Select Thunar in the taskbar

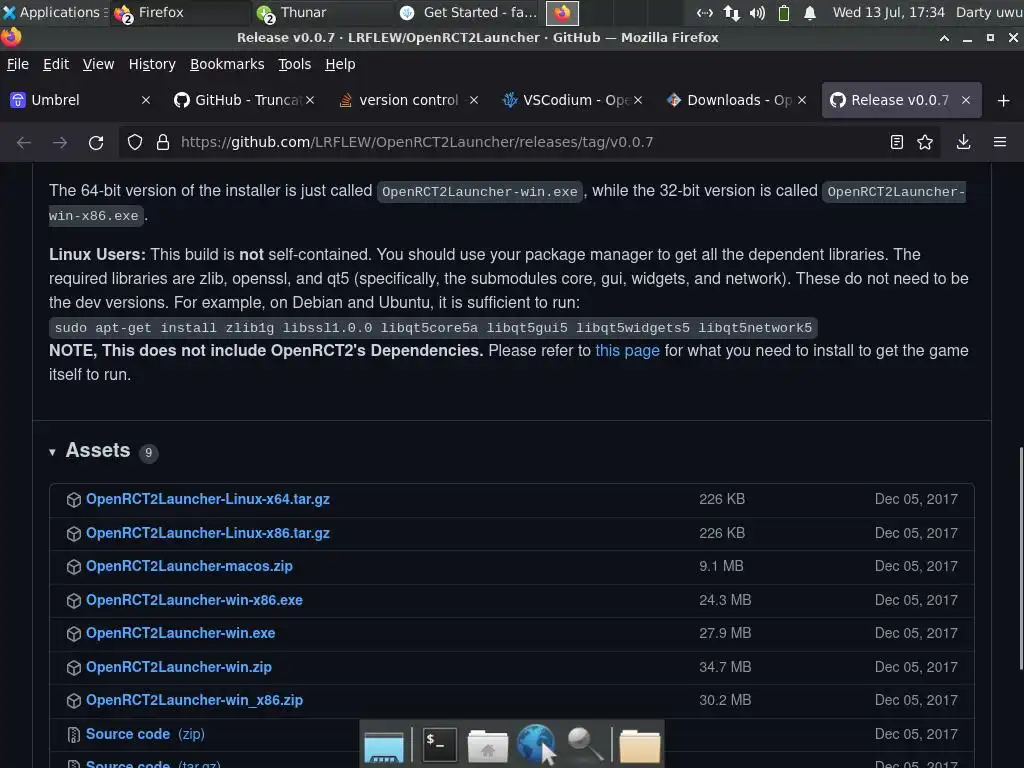pos(321,12)
